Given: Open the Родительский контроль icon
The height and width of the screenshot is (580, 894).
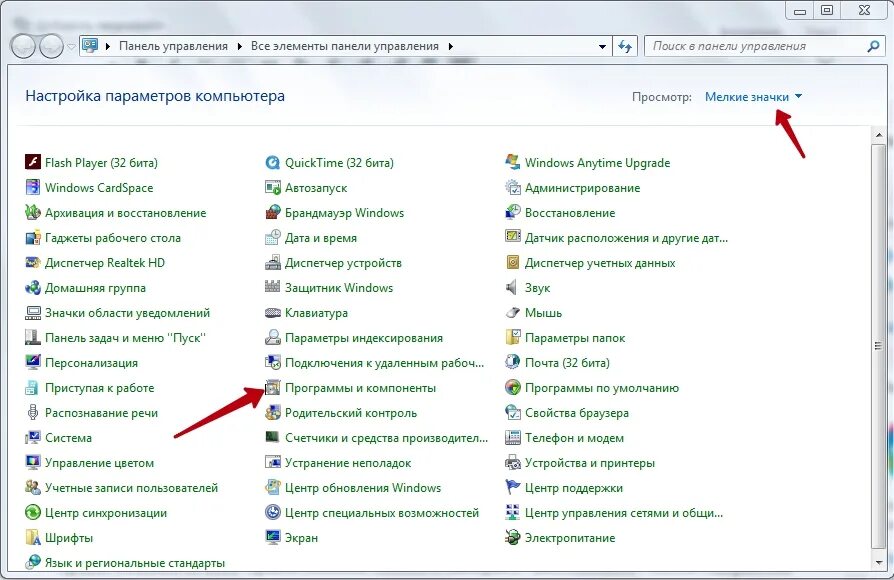Looking at the screenshot, I should (x=273, y=413).
